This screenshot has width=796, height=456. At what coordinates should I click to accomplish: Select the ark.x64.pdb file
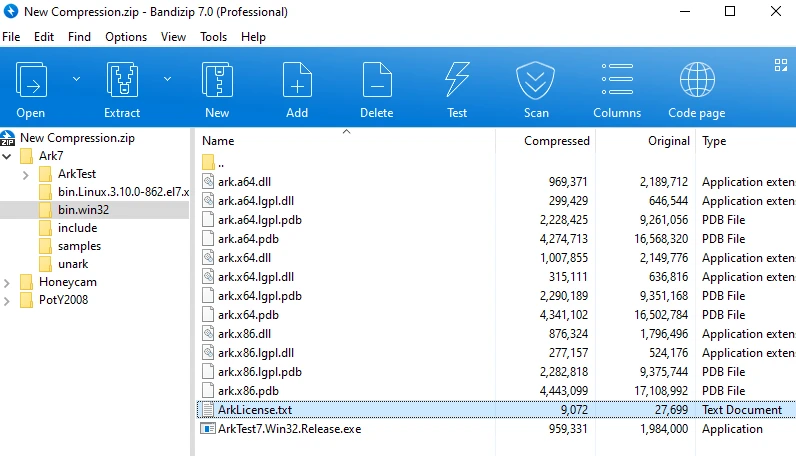click(x=248, y=315)
